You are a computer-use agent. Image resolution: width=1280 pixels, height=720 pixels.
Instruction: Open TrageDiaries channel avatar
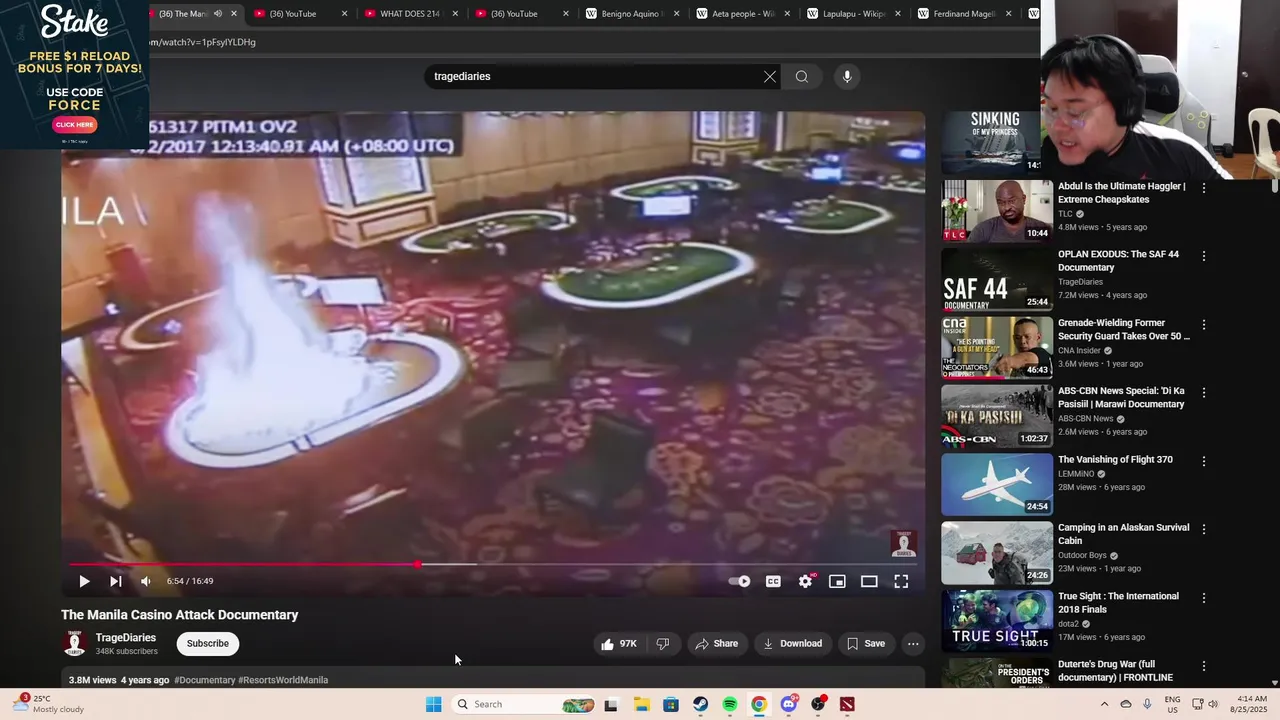75,643
